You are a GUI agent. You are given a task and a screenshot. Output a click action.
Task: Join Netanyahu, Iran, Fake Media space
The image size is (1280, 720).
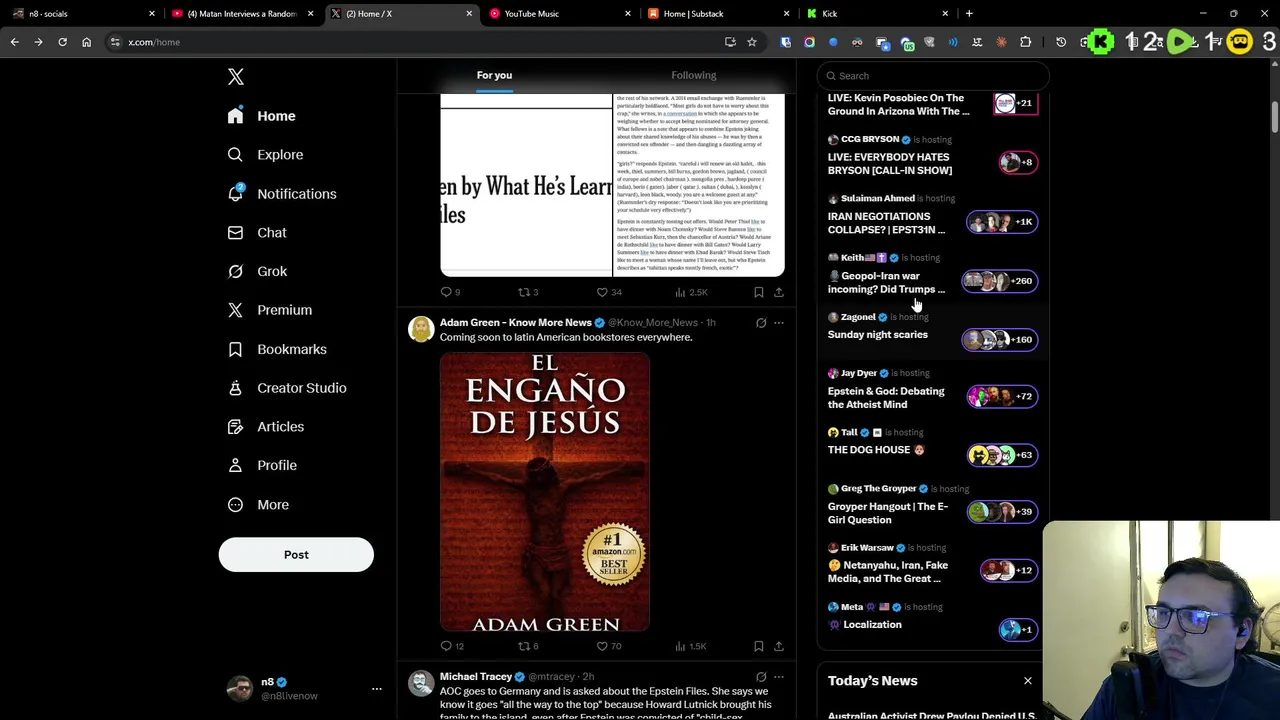(x=932, y=564)
